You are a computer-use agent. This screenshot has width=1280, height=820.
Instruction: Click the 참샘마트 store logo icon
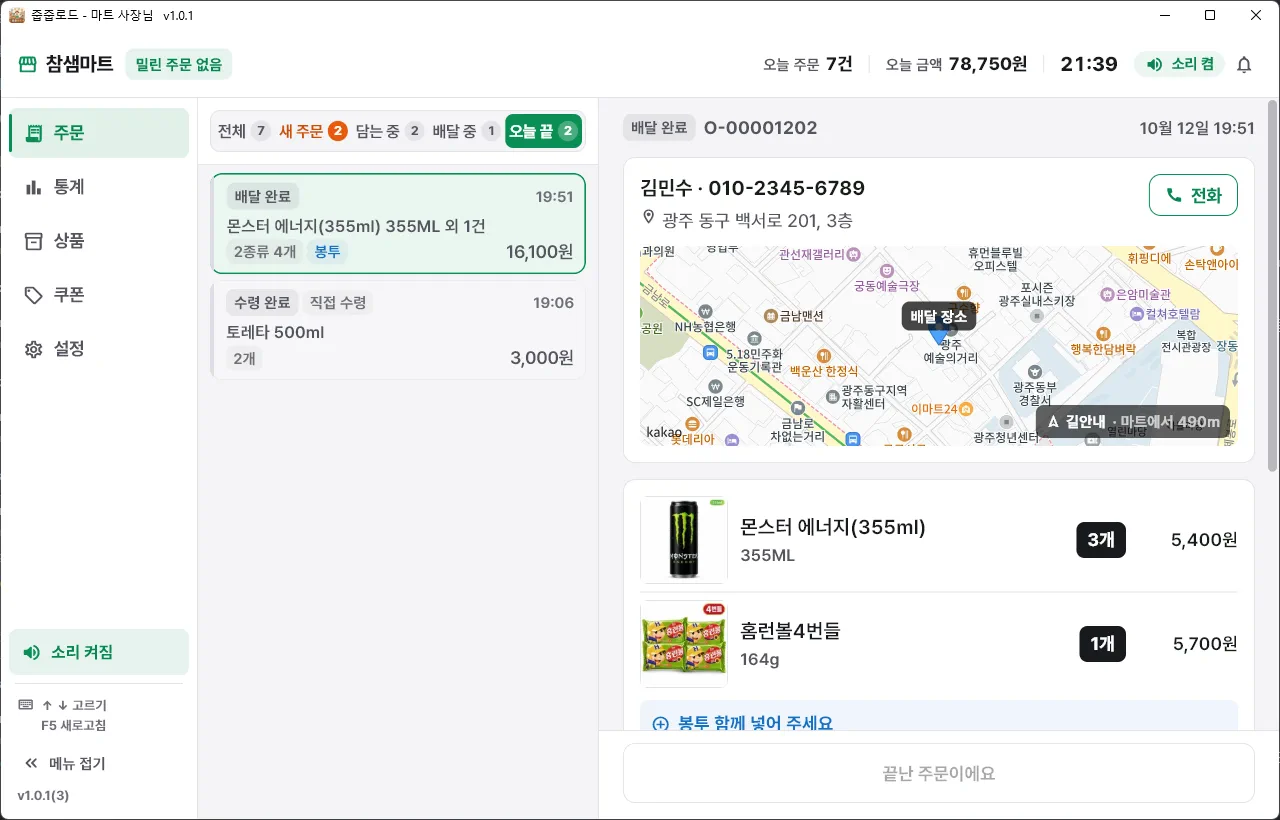point(28,64)
